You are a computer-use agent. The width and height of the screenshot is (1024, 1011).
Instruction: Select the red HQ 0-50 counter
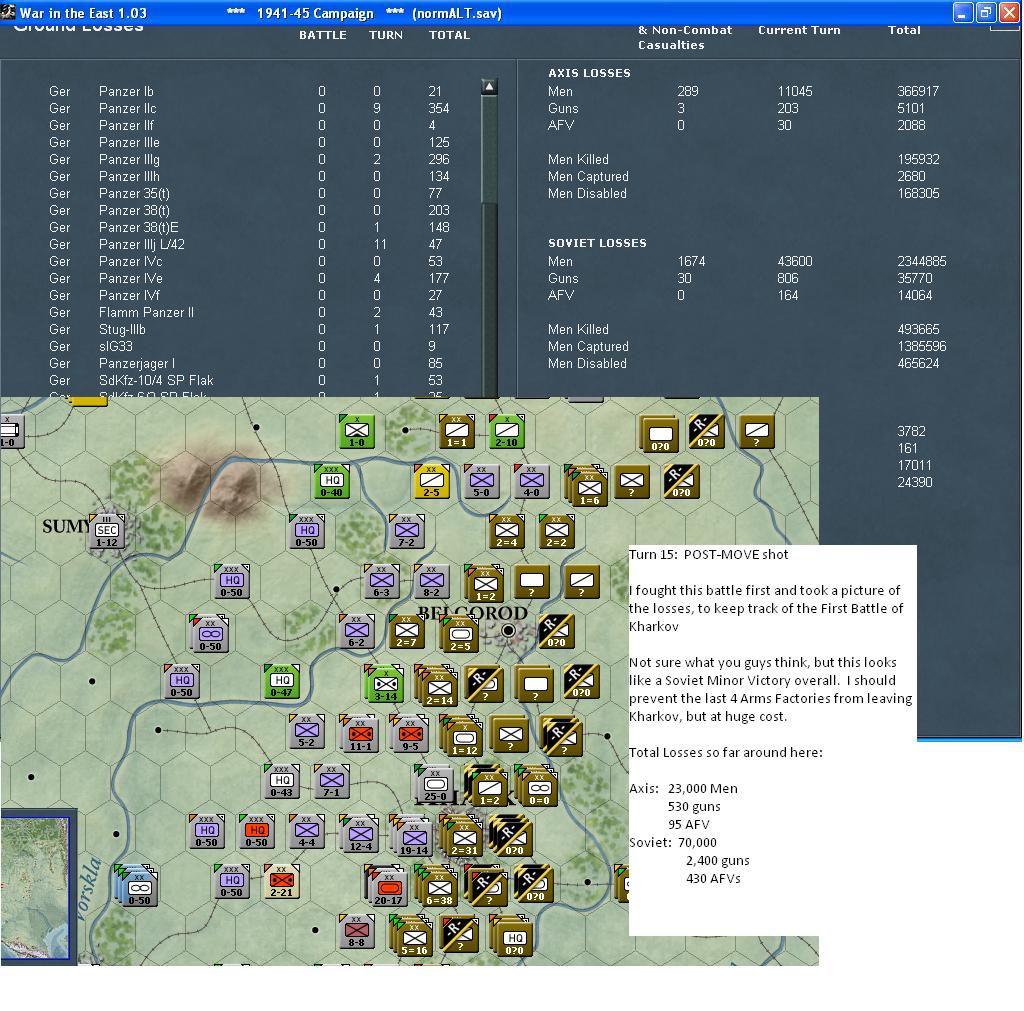[x=257, y=831]
